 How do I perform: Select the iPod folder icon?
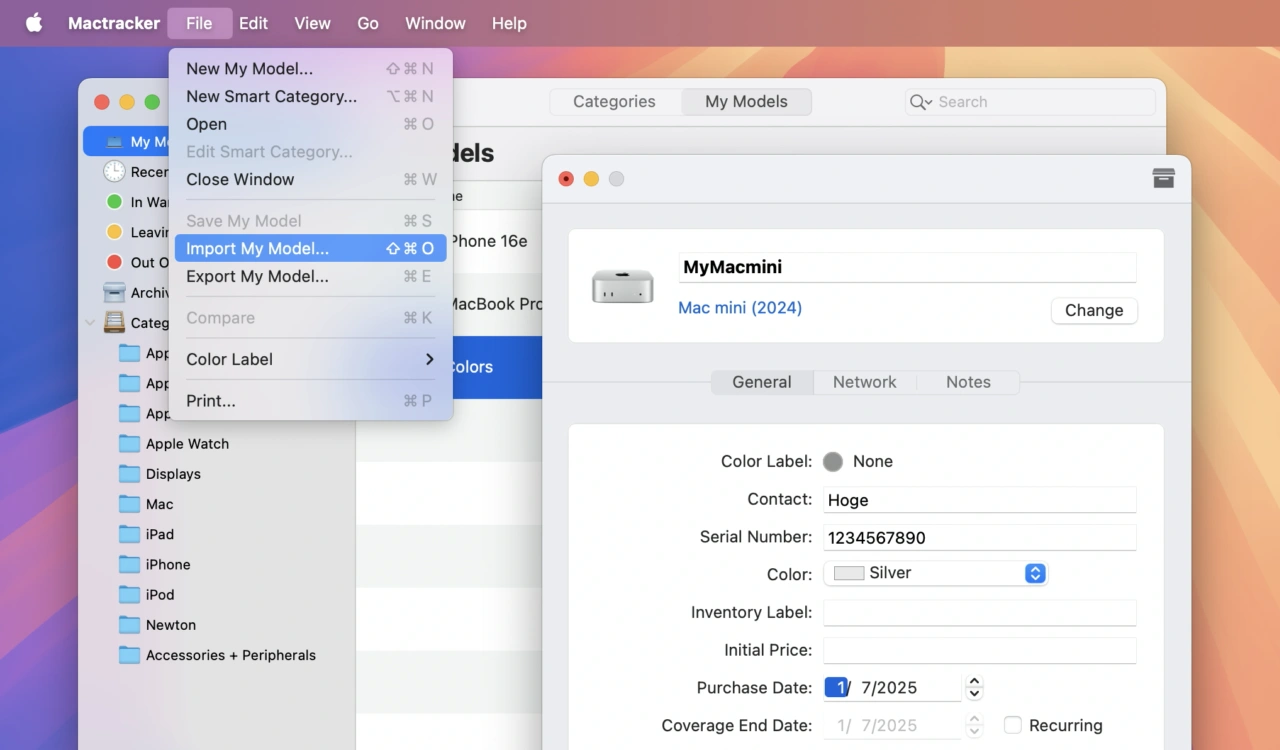pos(129,595)
